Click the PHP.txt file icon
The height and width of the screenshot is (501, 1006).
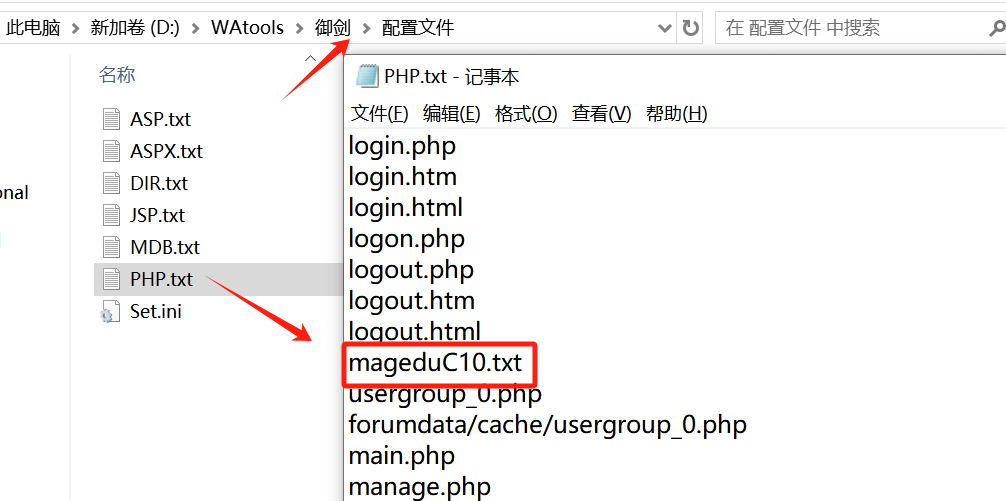point(112,279)
